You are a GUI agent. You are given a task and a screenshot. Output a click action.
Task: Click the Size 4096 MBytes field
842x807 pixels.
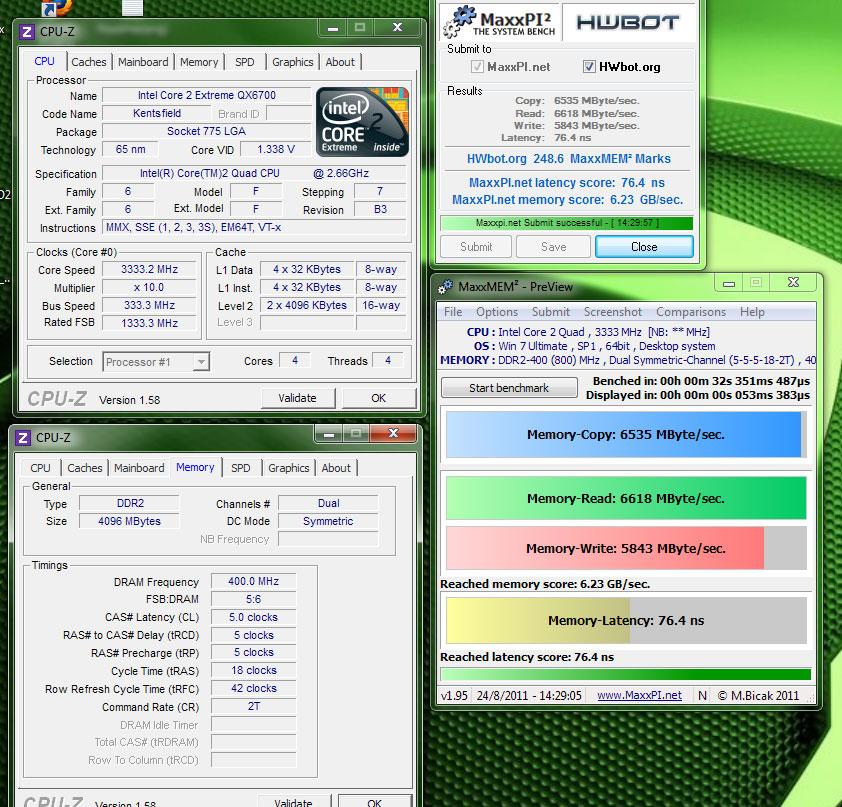(129, 521)
